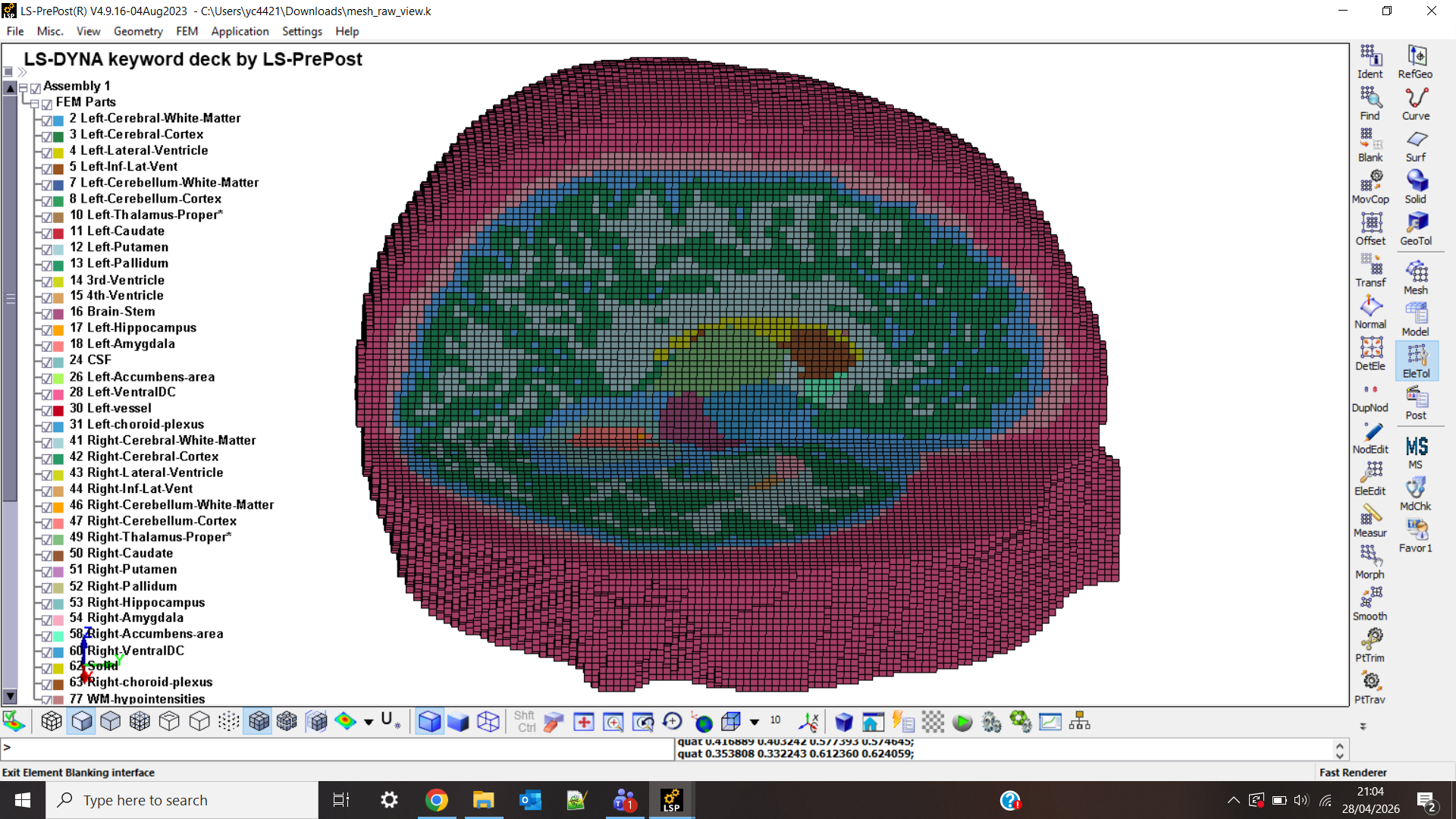Image resolution: width=1456 pixels, height=819 pixels.
Task: Open the PtTrim tool
Action: [x=1370, y=645]
